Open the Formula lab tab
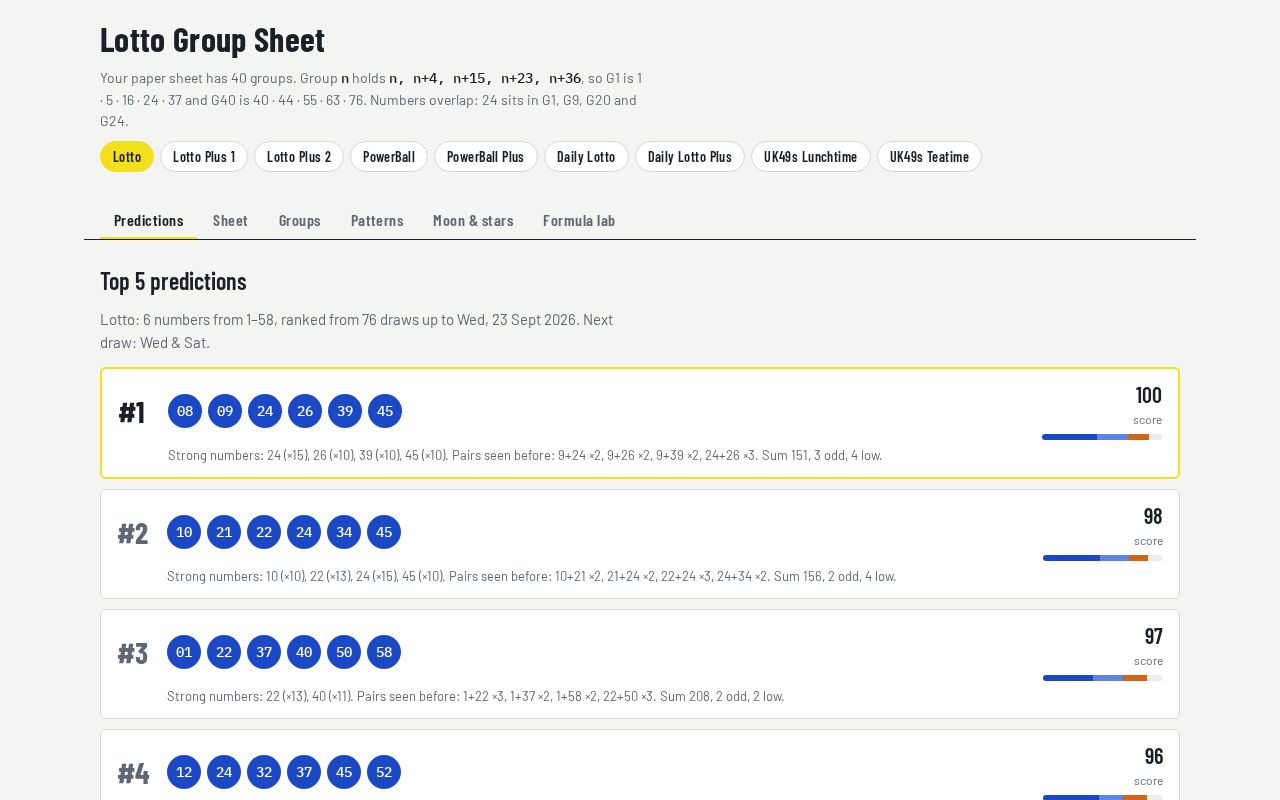 pos(579,221)
